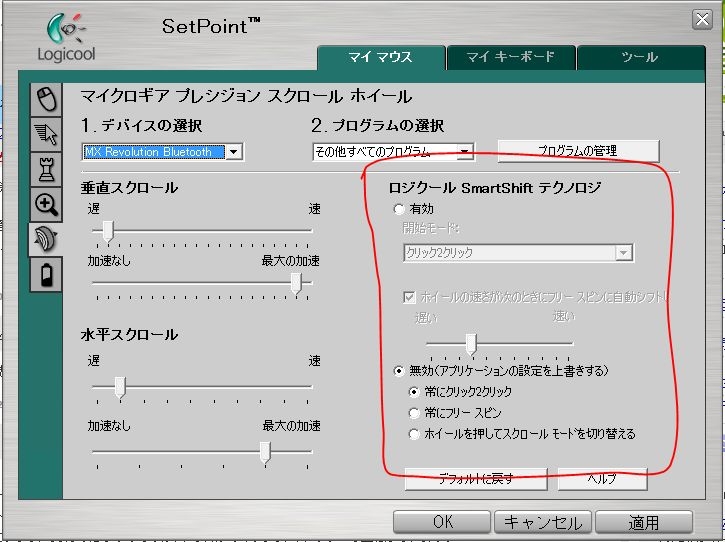Select 常にフリー スピン radio option
725x542 pixels.
coord(414,413)
